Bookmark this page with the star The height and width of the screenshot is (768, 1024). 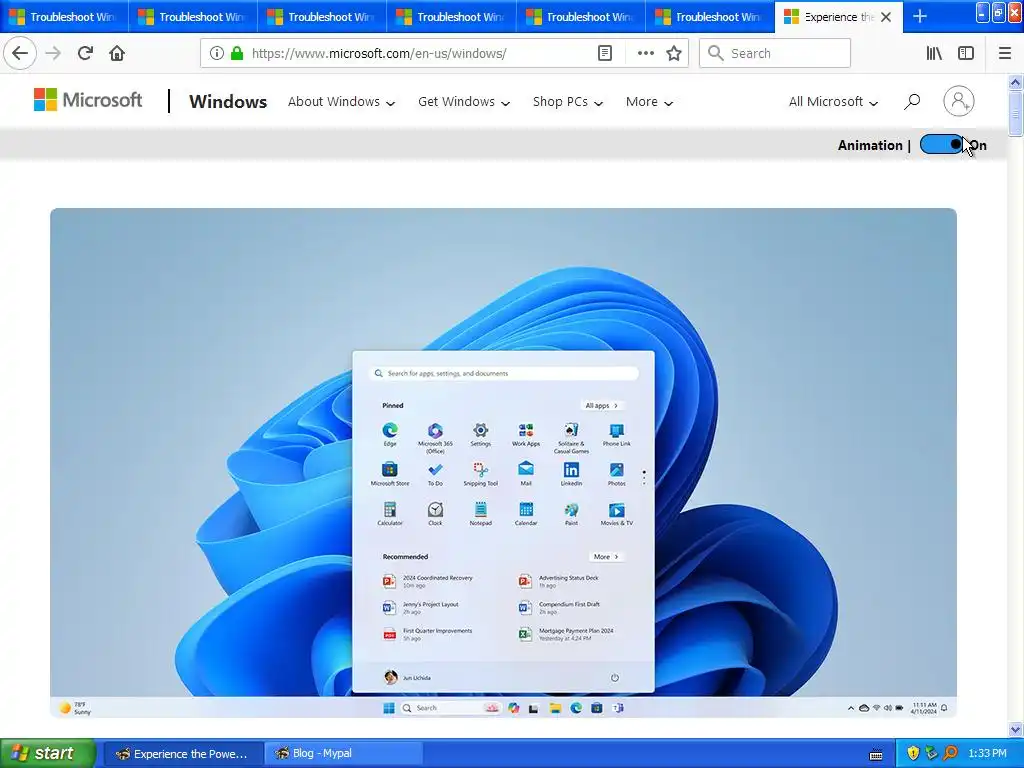(674, 54)
